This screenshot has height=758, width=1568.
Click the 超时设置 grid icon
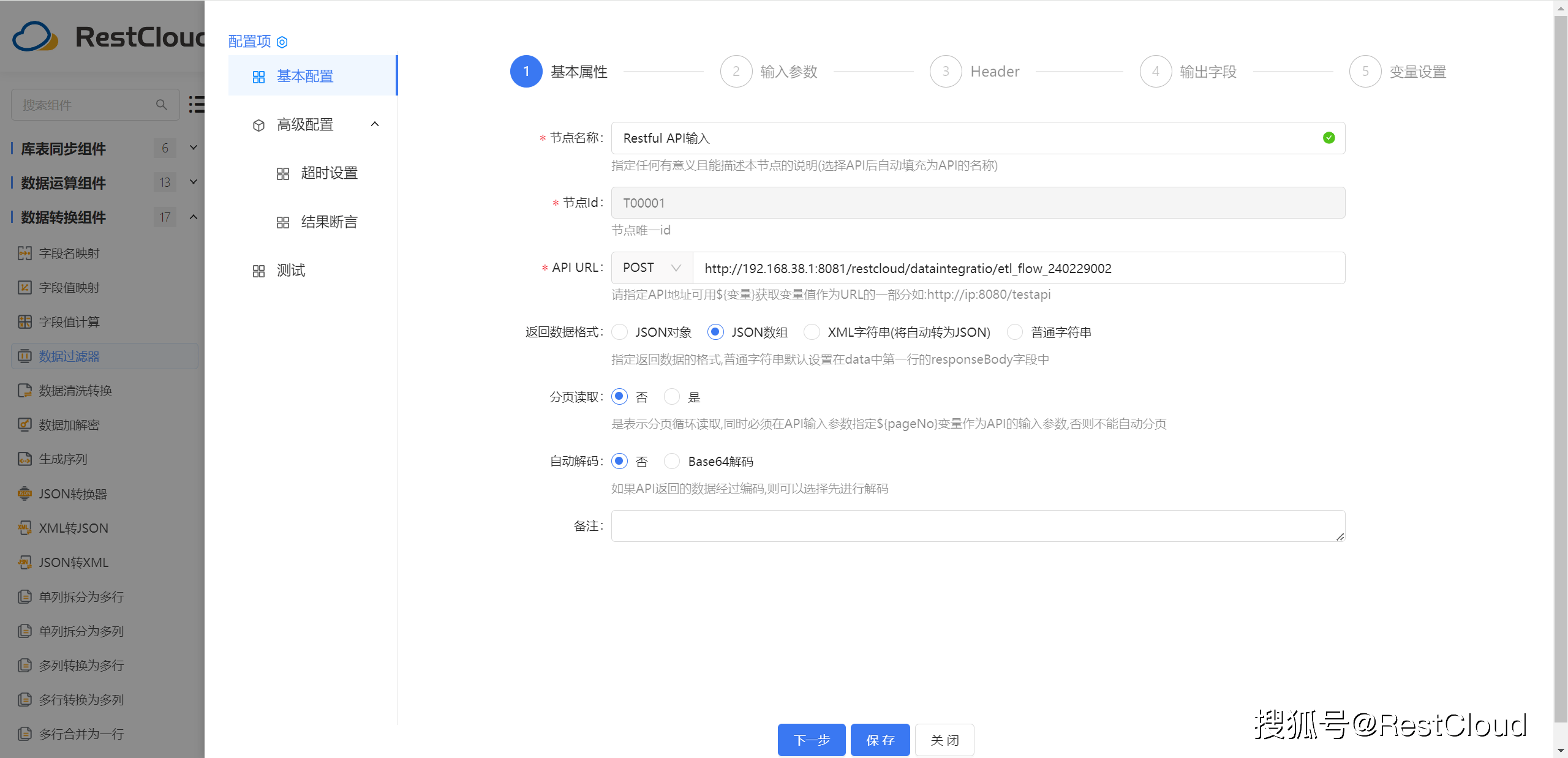point(282,174)
